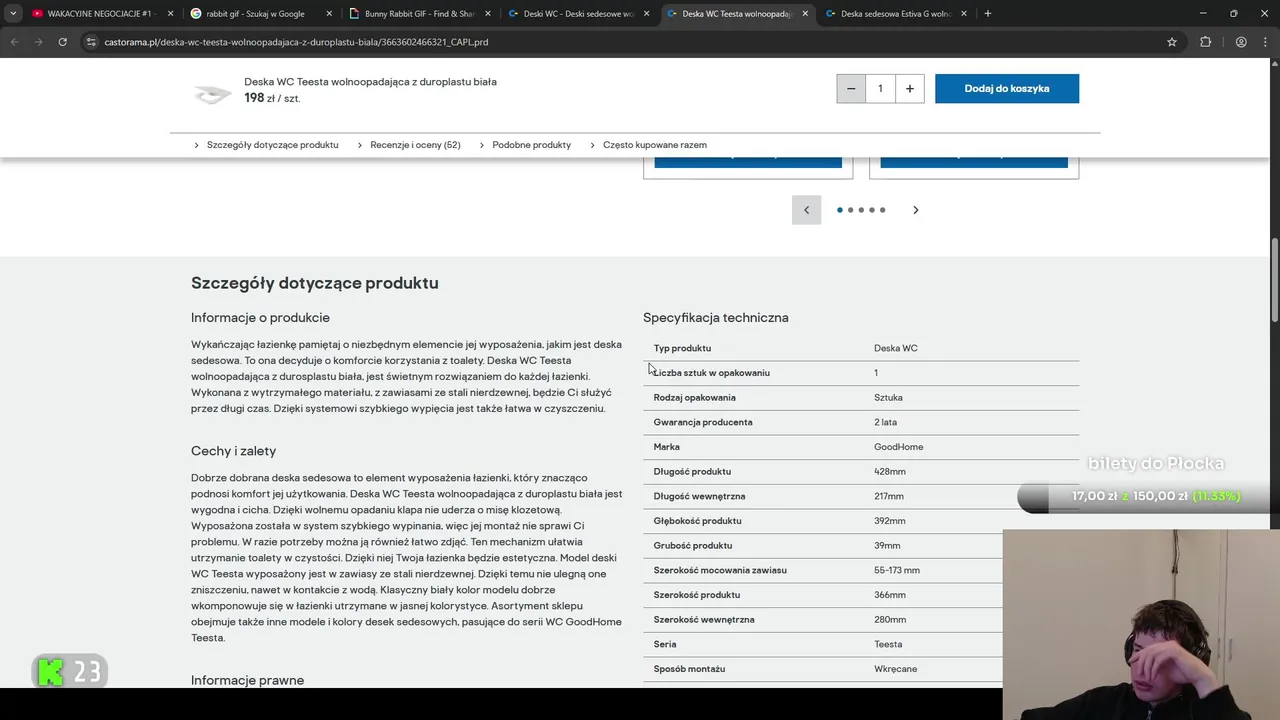This screenshot has height=720, width=1280.
Task: Click the reload page icon
Action: (x=62, y=42)
